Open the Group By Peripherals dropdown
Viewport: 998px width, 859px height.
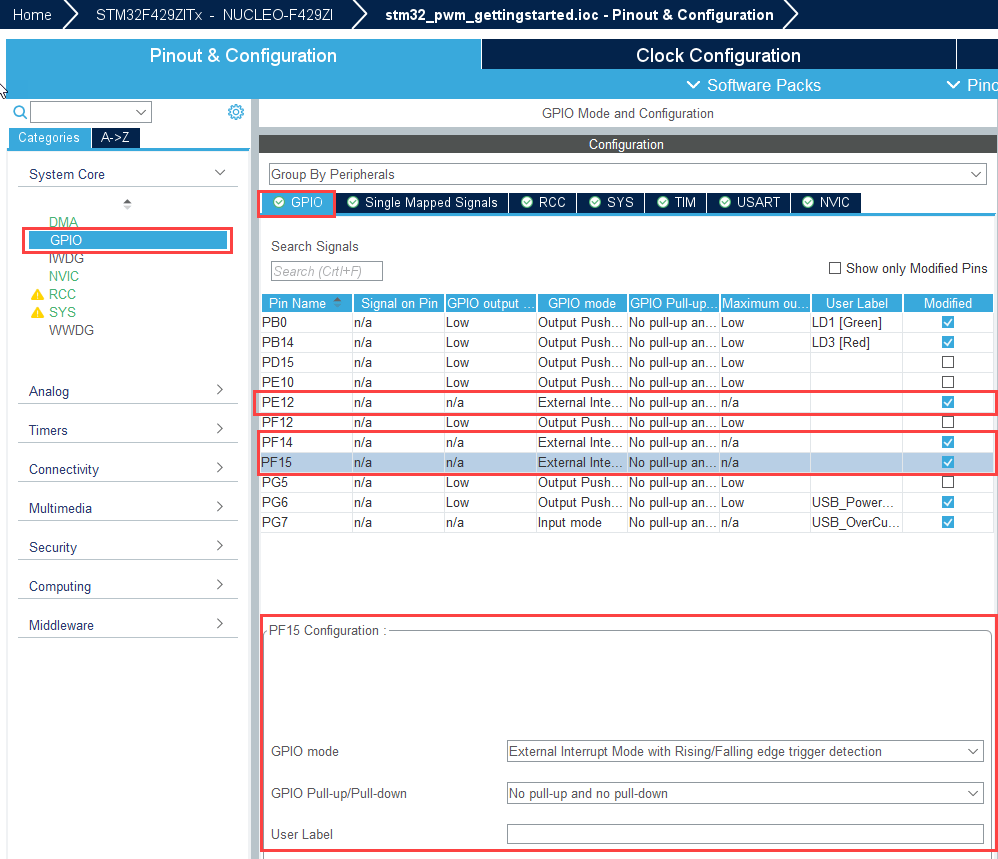click(x=627, y=174)
